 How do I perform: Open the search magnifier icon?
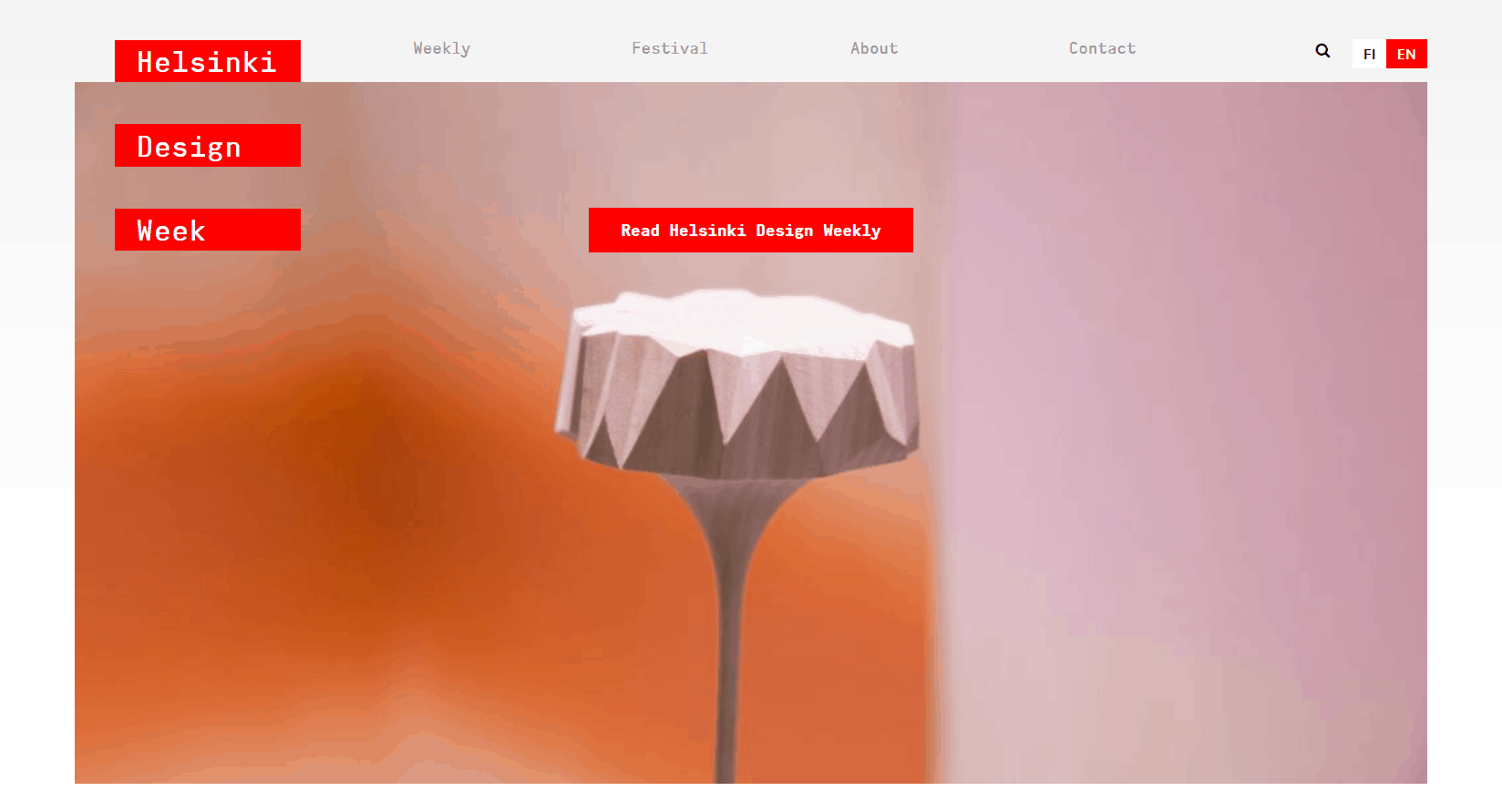pos(1322,51)
